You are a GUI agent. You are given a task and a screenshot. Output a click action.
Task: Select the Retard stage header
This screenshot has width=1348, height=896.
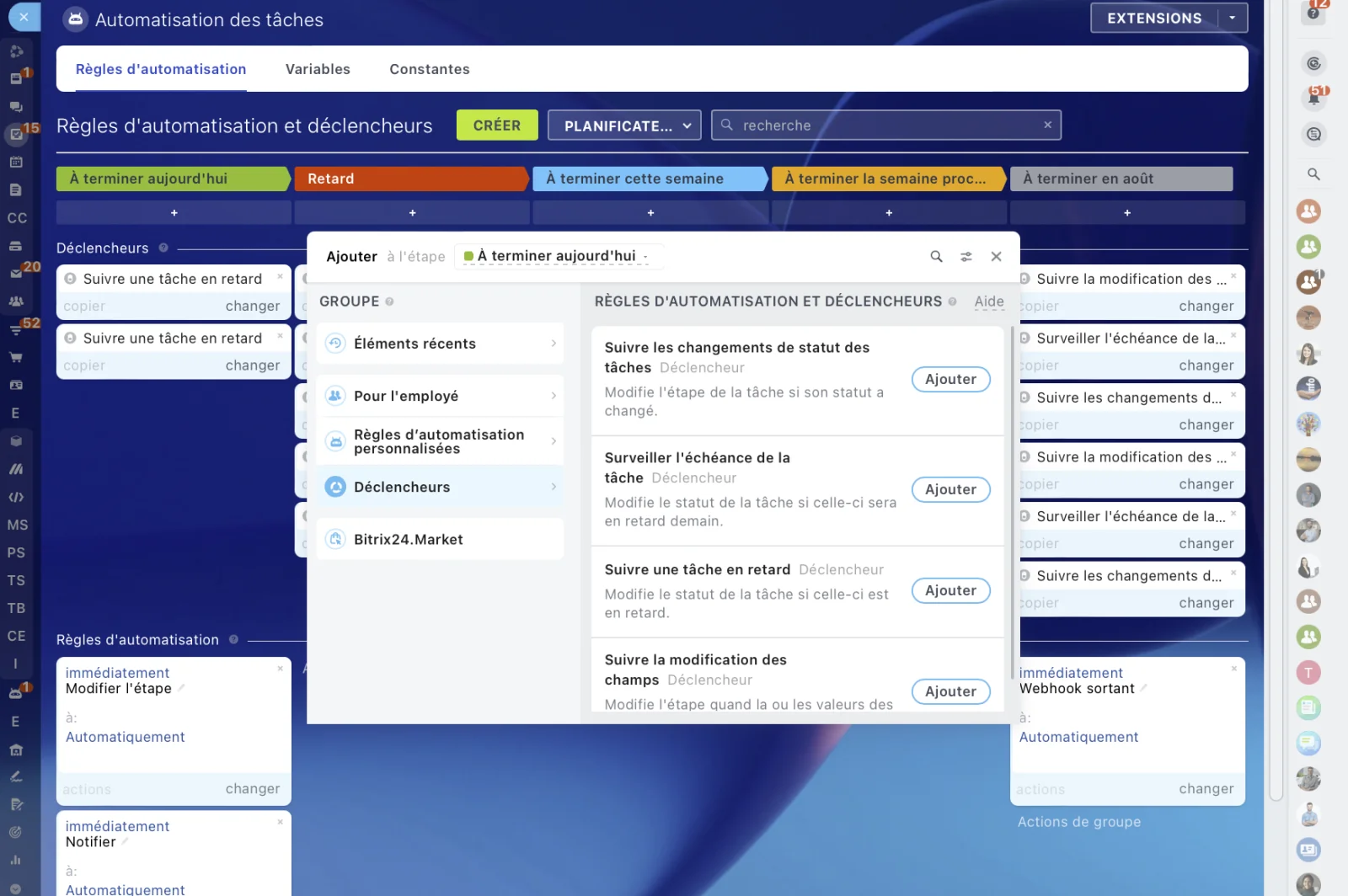point(412,179)
